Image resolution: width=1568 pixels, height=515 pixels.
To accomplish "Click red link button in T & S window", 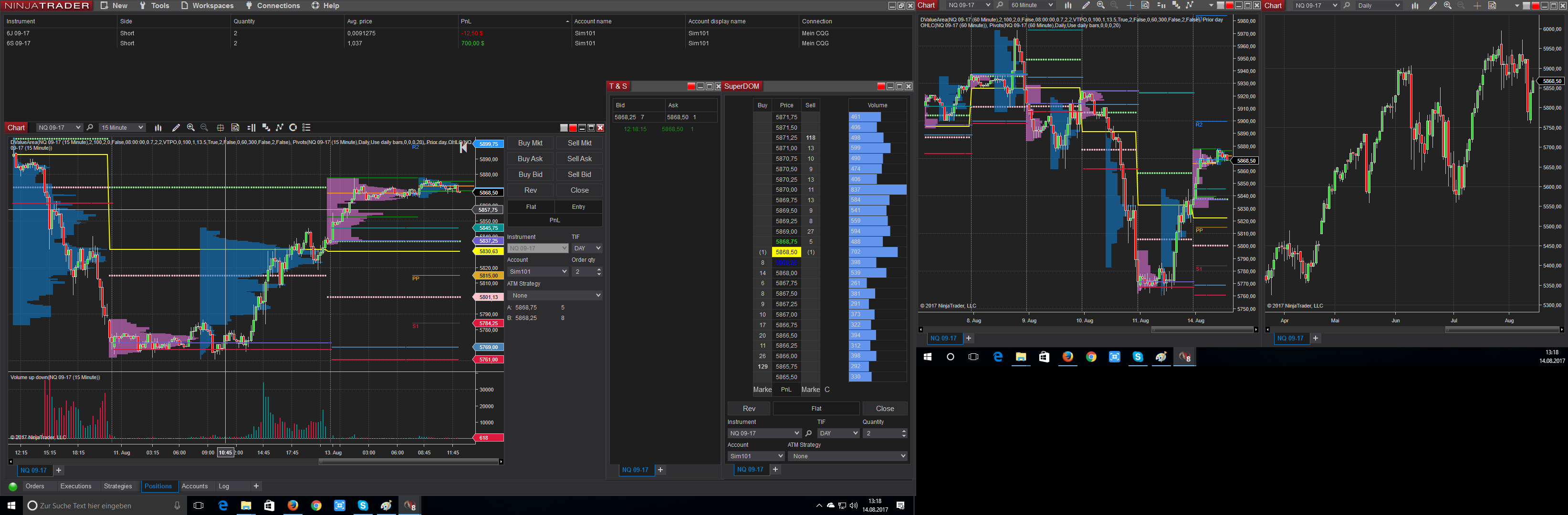I will (x=691, y=86).
